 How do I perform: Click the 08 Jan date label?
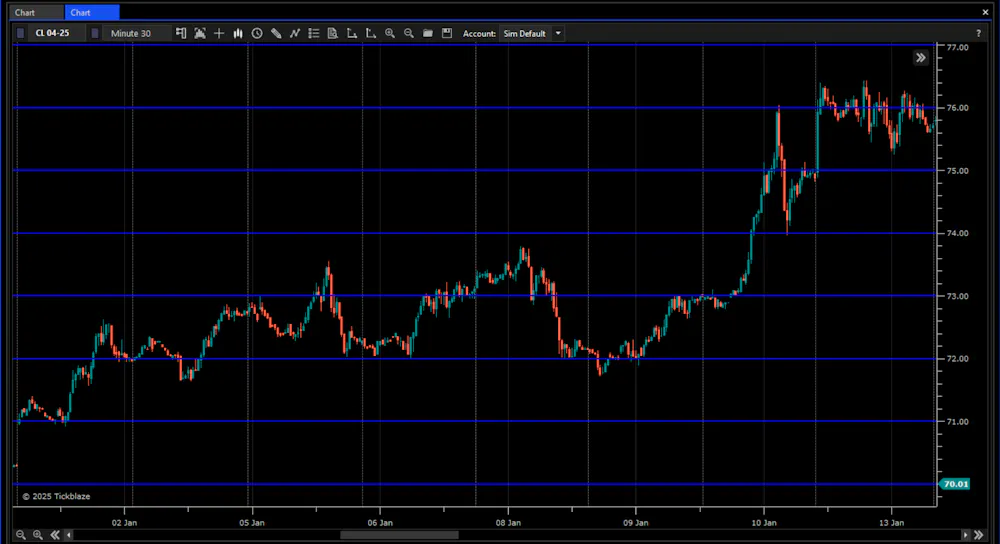tap(508, 522)
